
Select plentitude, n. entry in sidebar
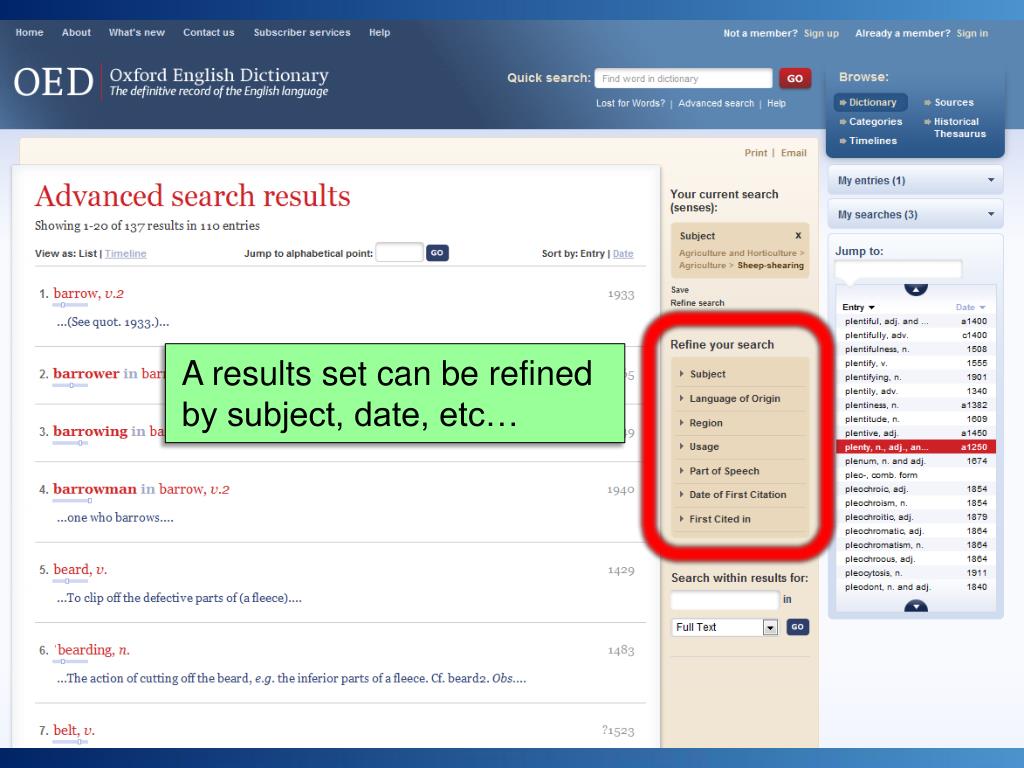click(916, 419)
